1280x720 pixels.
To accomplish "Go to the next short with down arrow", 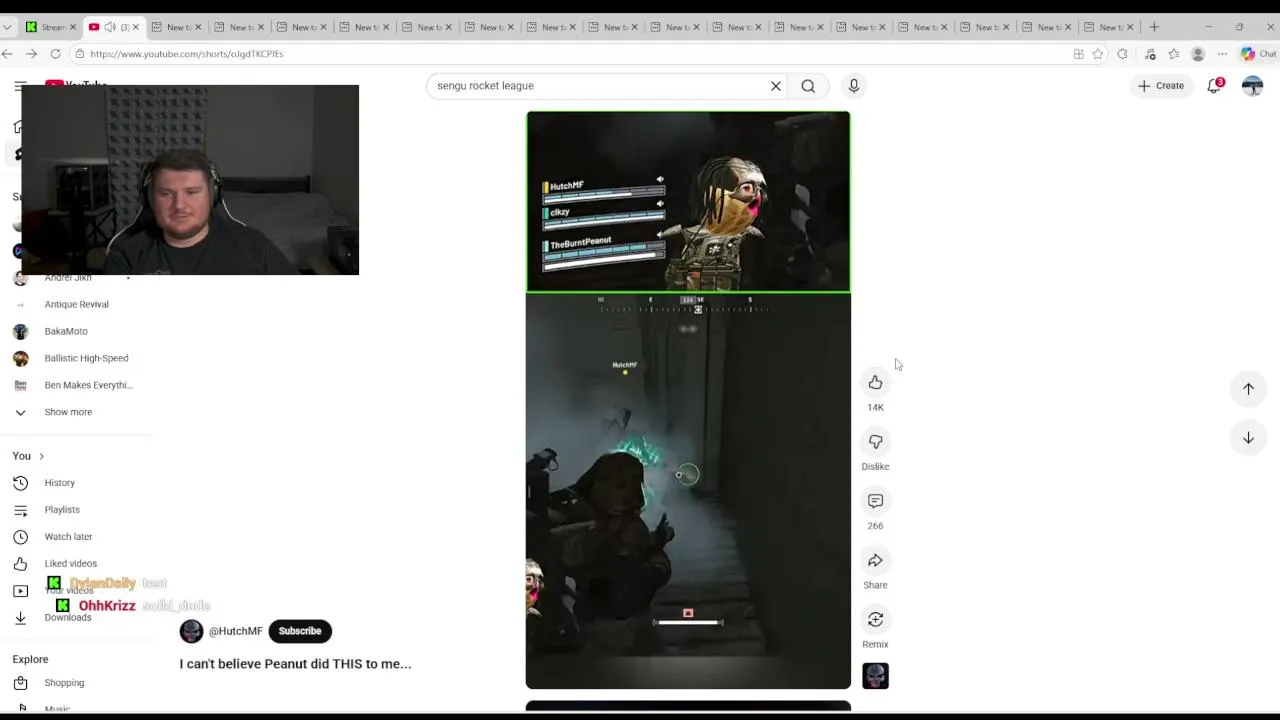I will (x=1248, y=438).
